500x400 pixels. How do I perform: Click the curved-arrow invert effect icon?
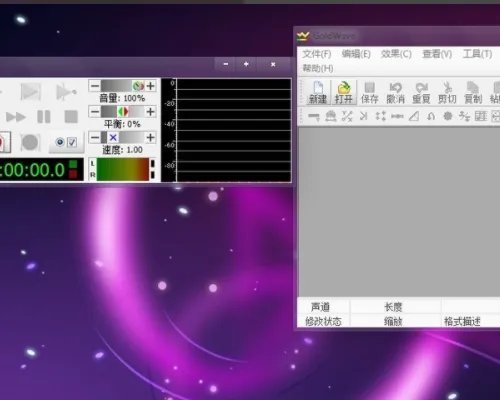click(431, 116)
